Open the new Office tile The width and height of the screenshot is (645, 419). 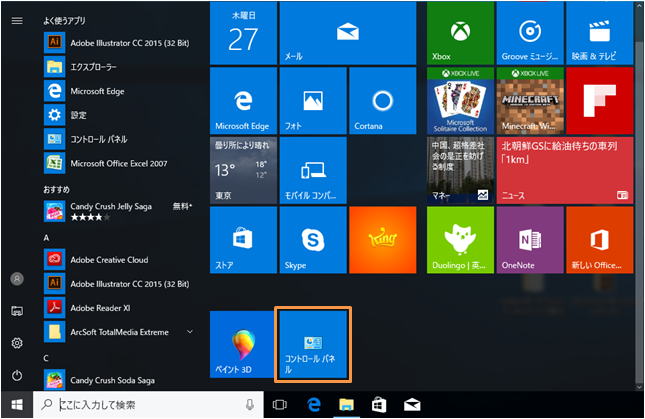click(x=599, y=240)
